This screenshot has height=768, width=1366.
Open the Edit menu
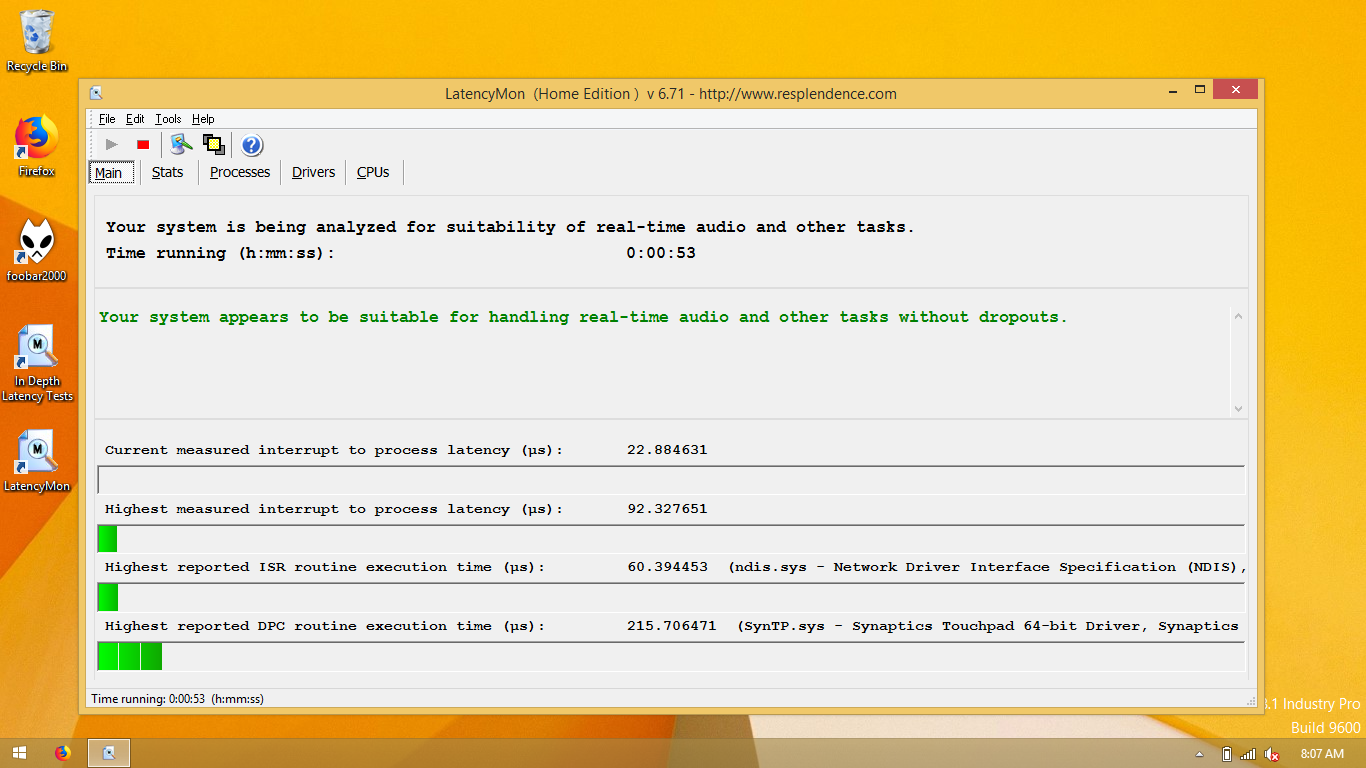135,119
